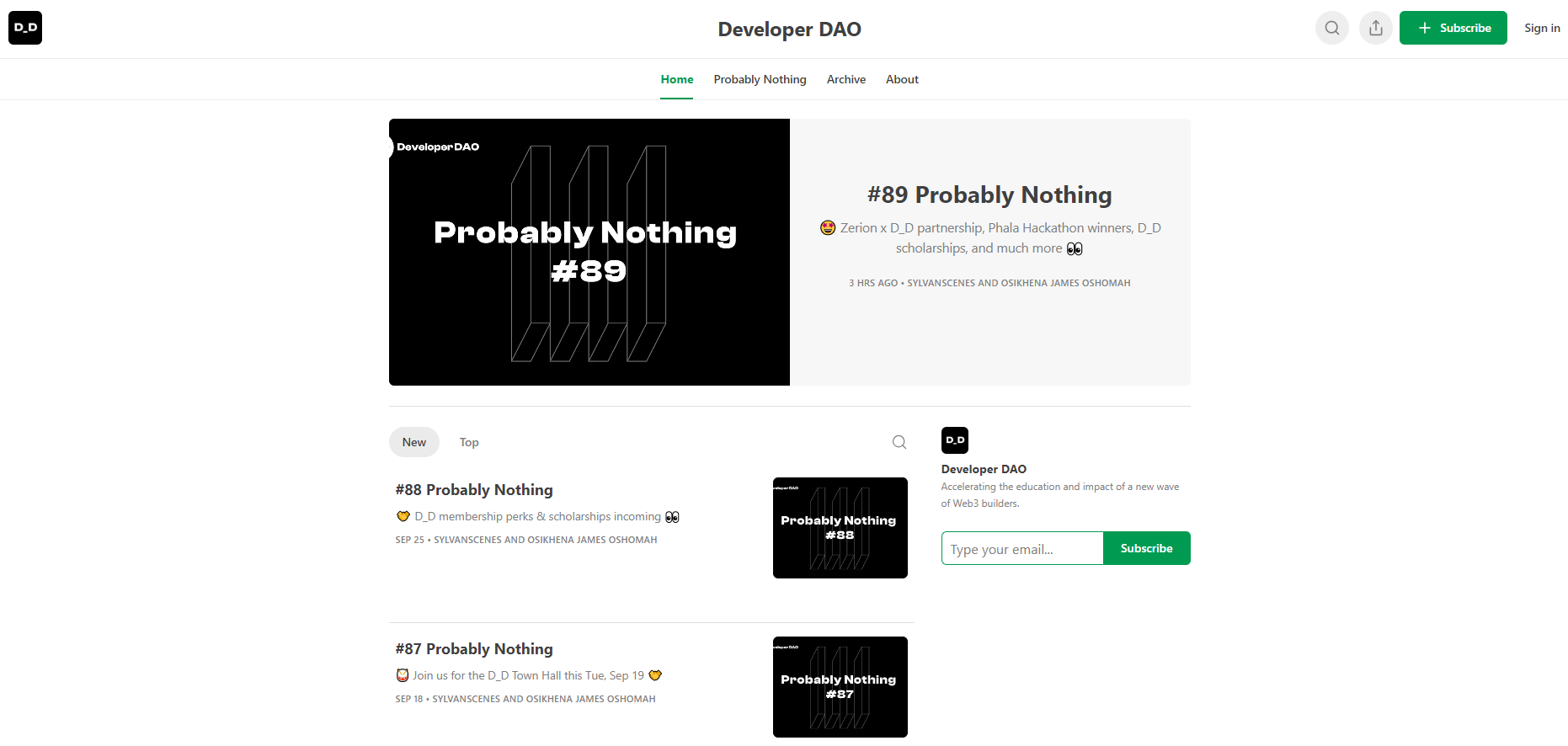Select the New posts filter
The image size is (1568, 746).
[414, 442]
